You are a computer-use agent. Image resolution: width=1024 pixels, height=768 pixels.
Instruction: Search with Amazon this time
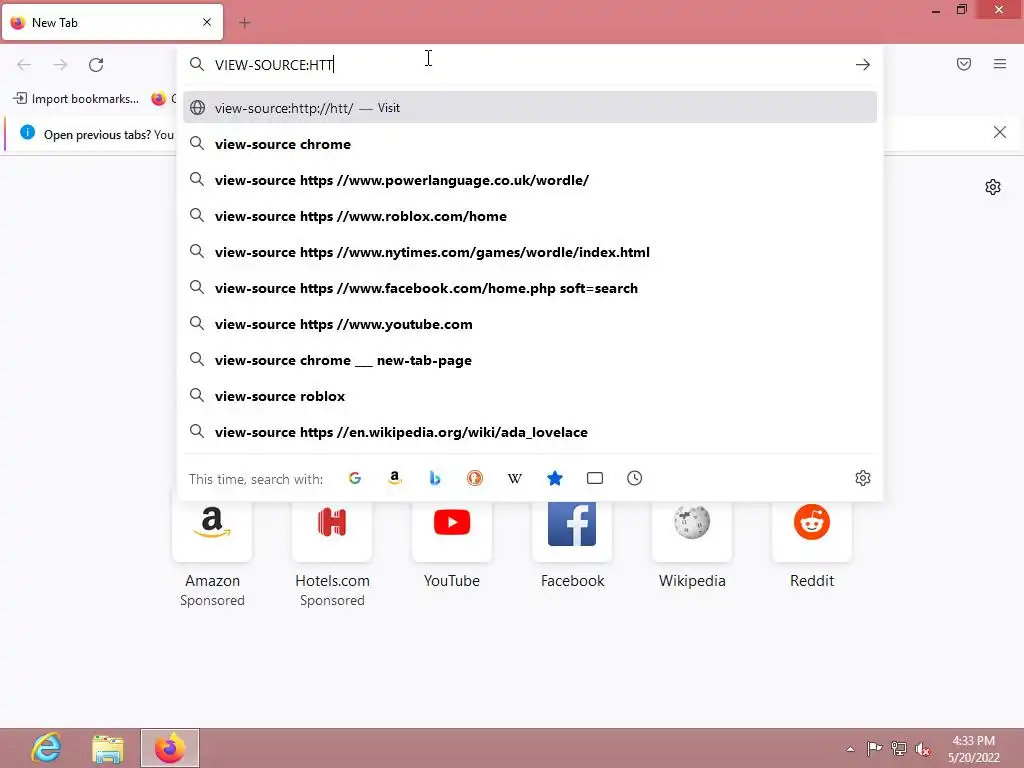point(394,478)
